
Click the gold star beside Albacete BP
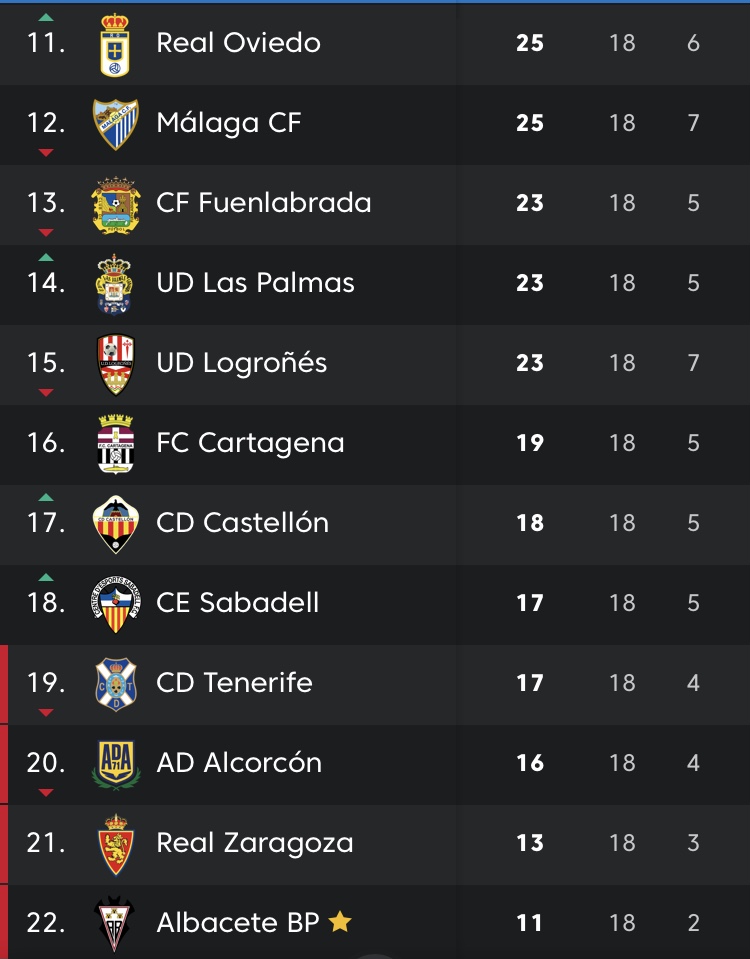click(x=340, y=922)
